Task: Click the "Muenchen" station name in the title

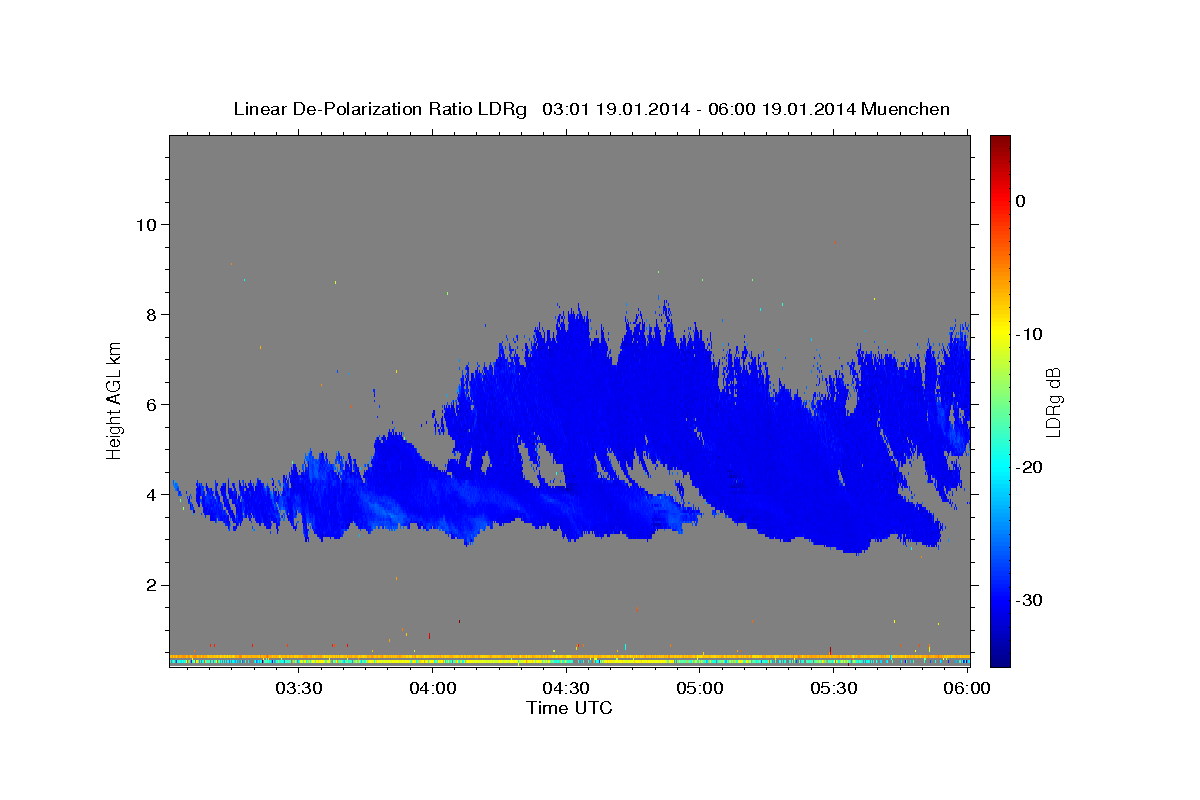Action: [905, 109]
